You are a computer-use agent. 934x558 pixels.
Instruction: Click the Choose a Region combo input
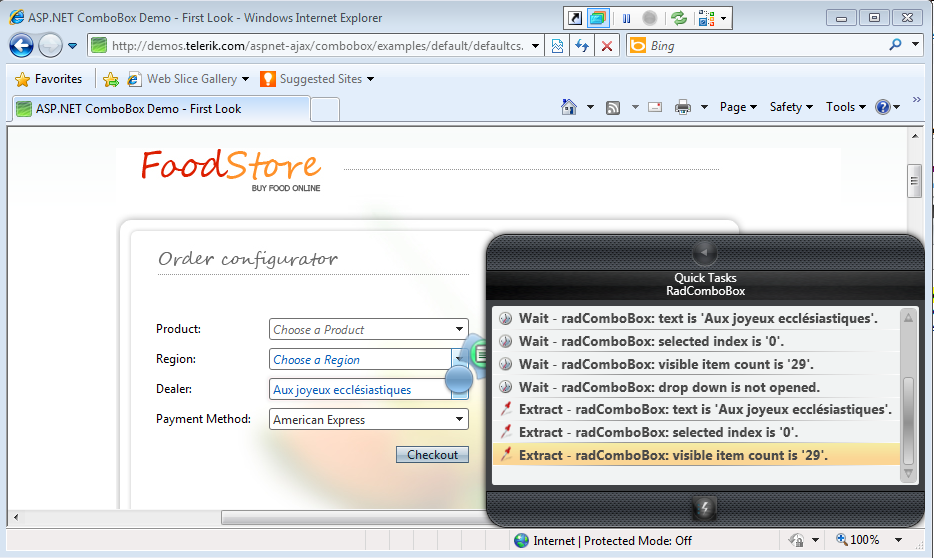coord(360,359)
